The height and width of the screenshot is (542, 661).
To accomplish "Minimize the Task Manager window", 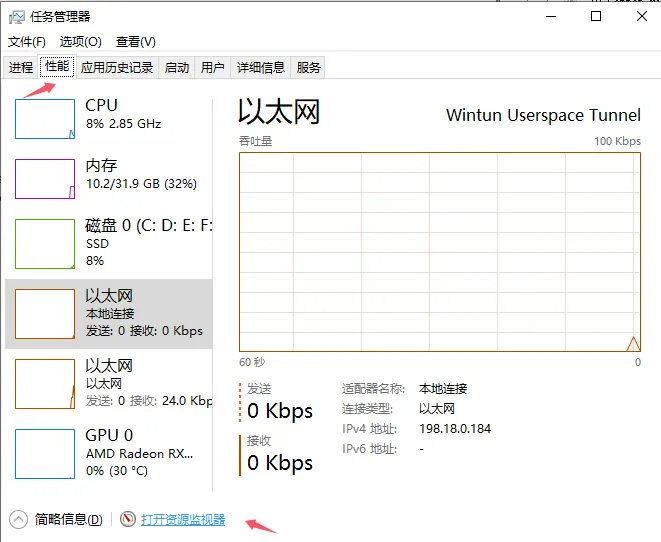I will tap(551, 16).
